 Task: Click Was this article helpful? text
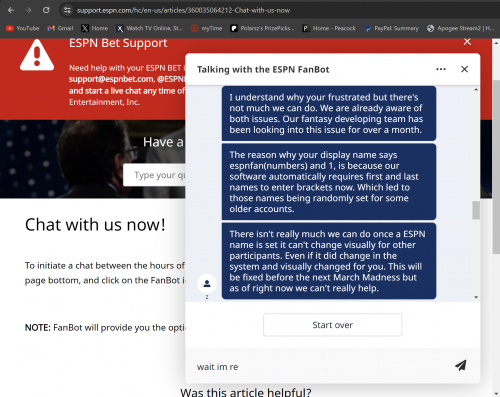pyautogui.click(x=246, y=392)
